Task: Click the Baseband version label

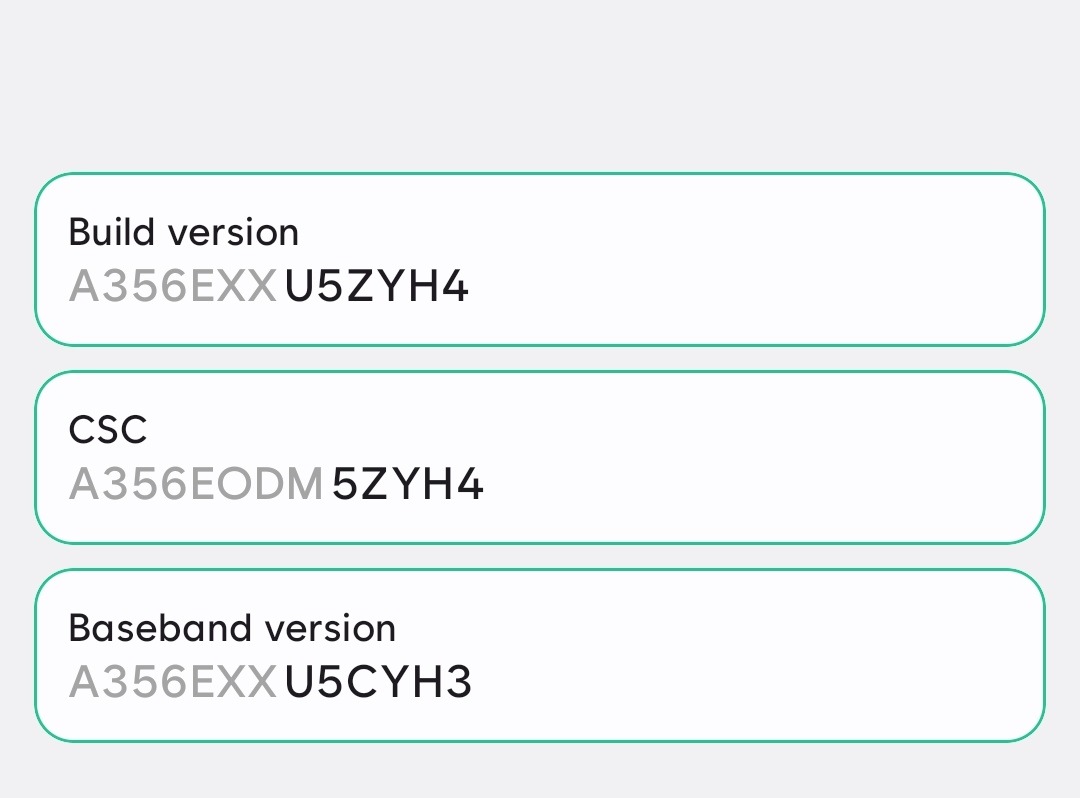Action: pos(231,628)
